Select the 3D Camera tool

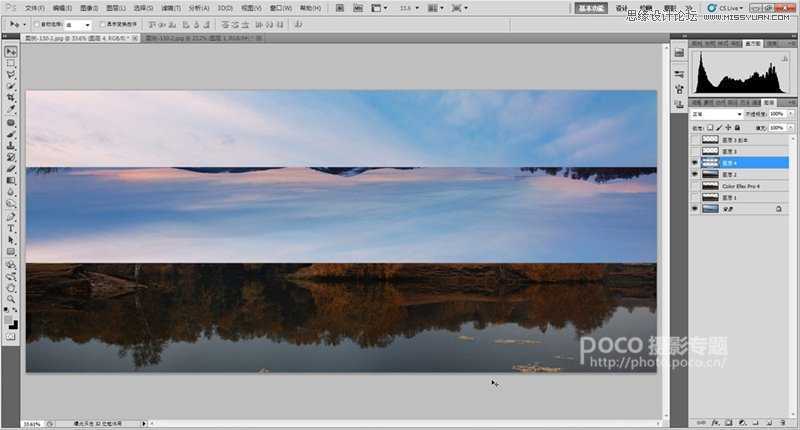point(11,276)
